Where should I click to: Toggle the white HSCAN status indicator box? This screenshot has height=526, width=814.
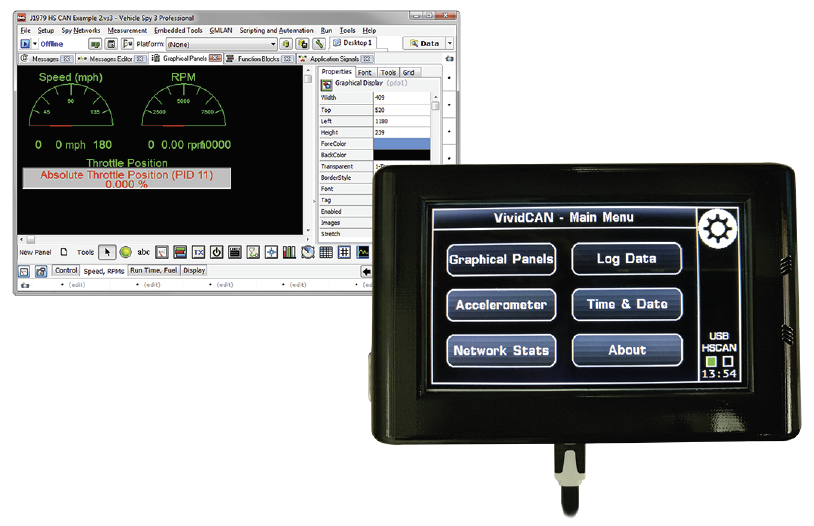pyautogui.click(x=727, y=361)
